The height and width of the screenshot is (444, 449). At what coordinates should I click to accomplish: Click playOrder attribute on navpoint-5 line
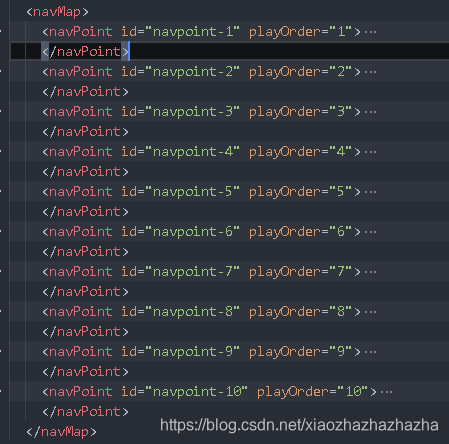click(x=285, y=192)
